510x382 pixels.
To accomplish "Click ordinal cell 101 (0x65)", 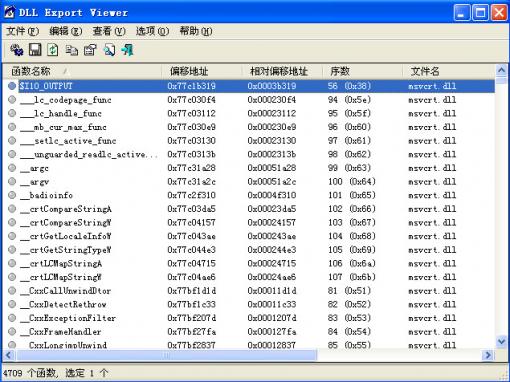I will (352, 195).
